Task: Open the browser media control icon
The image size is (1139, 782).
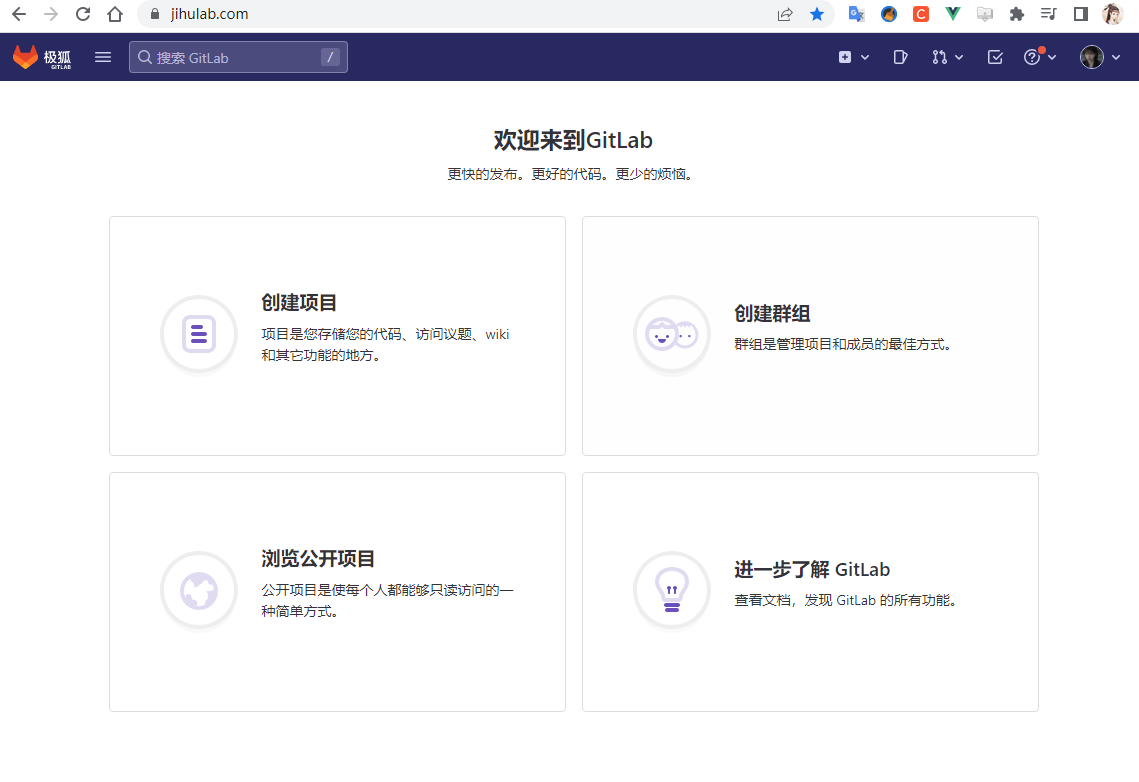Action: [1049, 14]
